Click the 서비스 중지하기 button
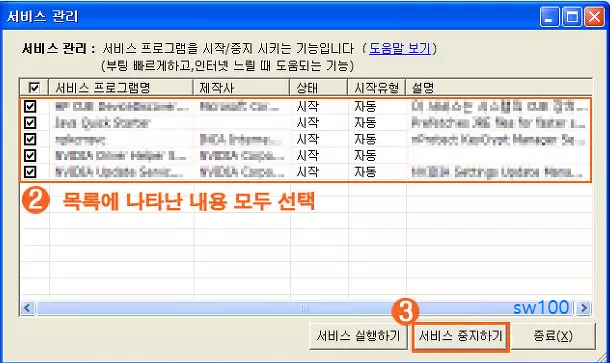This screenshot has width=610, height=363. tap(461, 337)
